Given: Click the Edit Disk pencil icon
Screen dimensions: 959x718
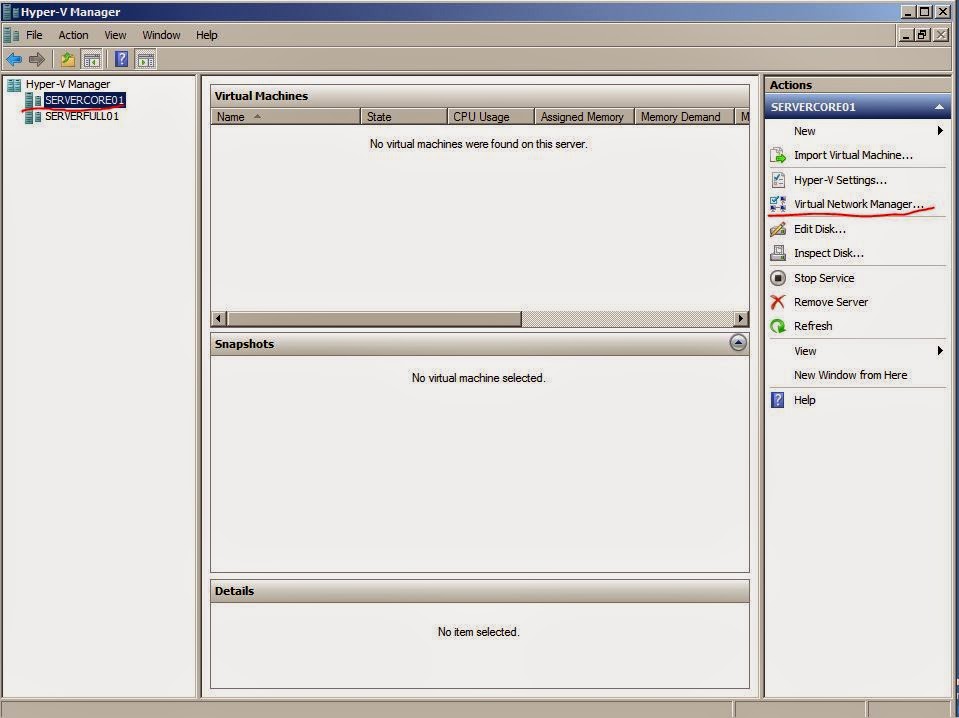Looking at the screenshot, I should (778, 229).
